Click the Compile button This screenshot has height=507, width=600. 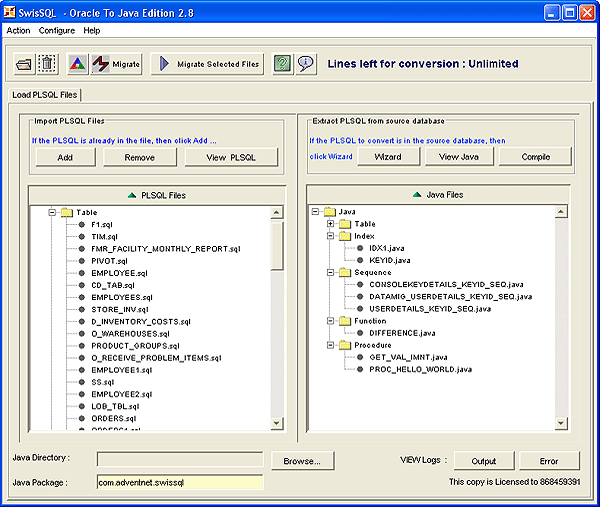(x=535, y=157)
